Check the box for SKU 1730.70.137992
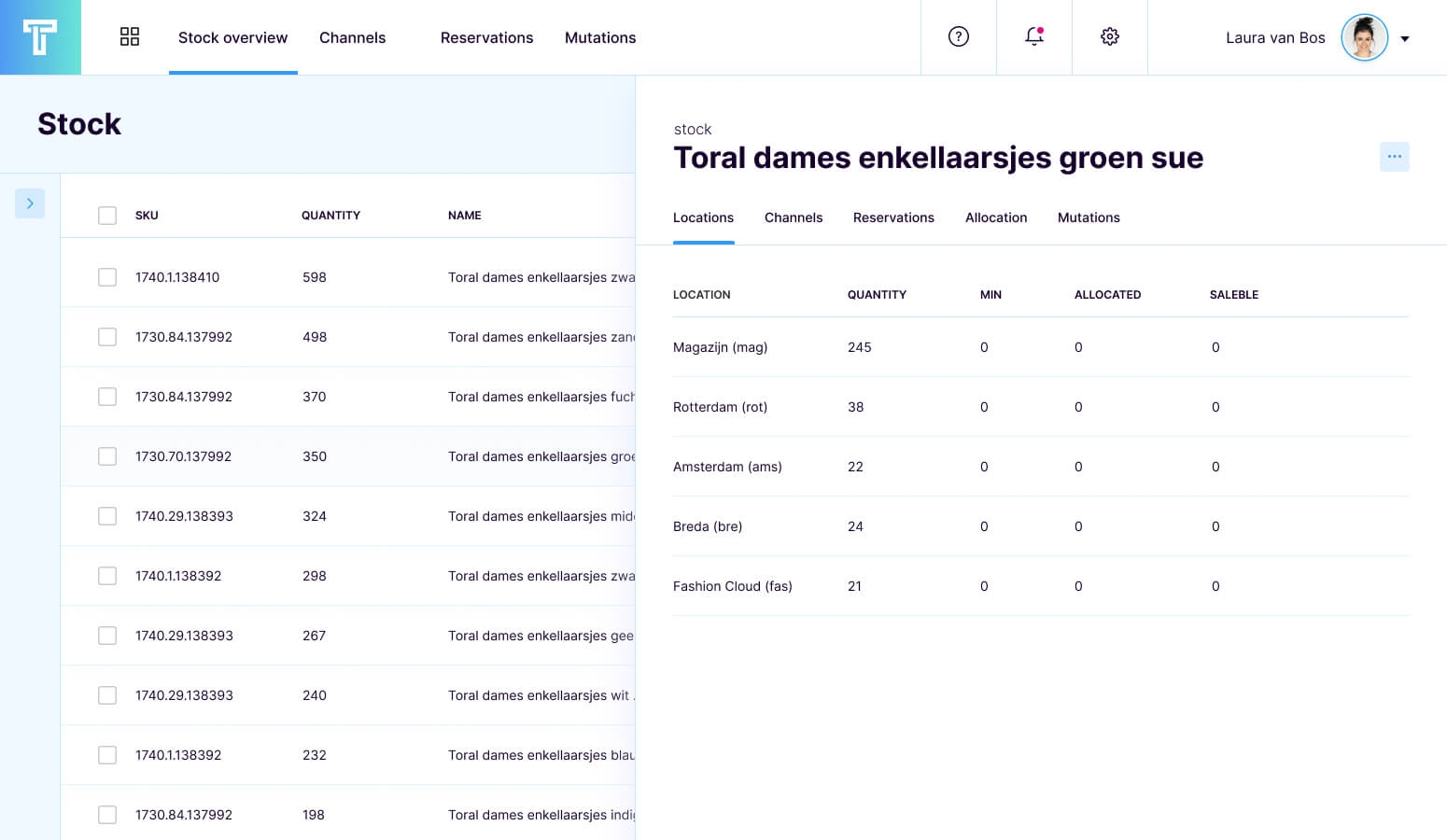 107,456
